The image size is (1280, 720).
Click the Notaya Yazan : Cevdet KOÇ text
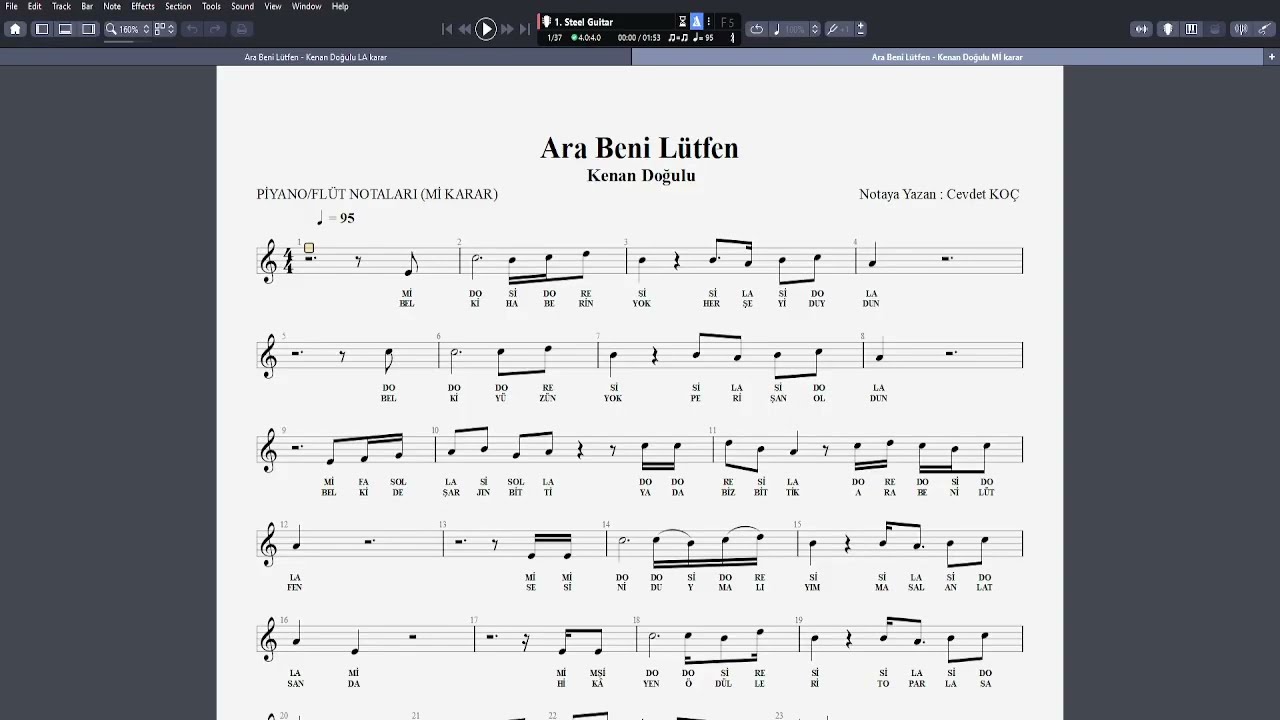coord(939,194)
